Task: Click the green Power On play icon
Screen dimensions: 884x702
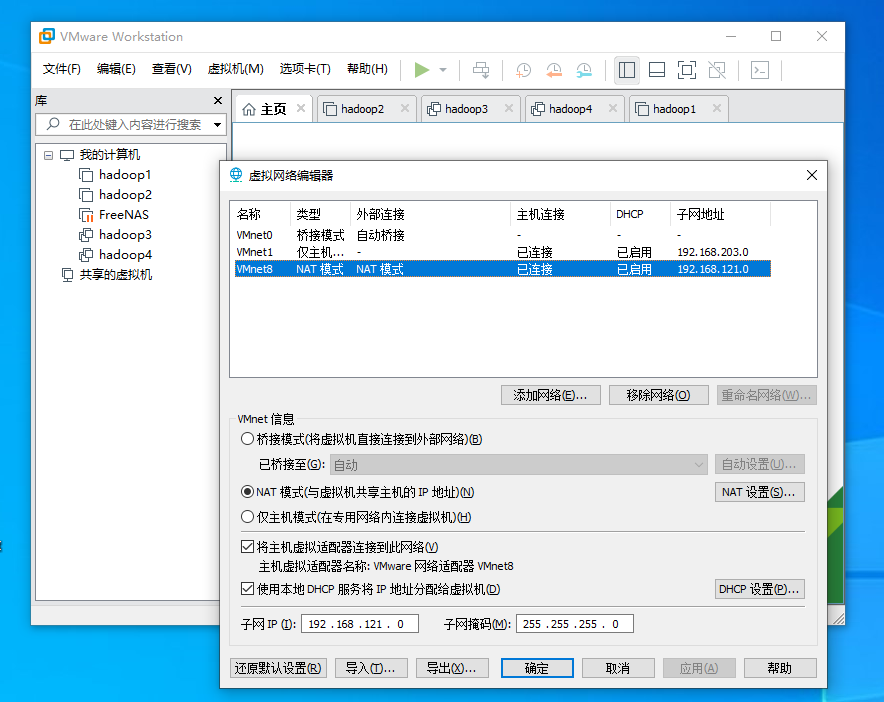Action: coord(421,70)
